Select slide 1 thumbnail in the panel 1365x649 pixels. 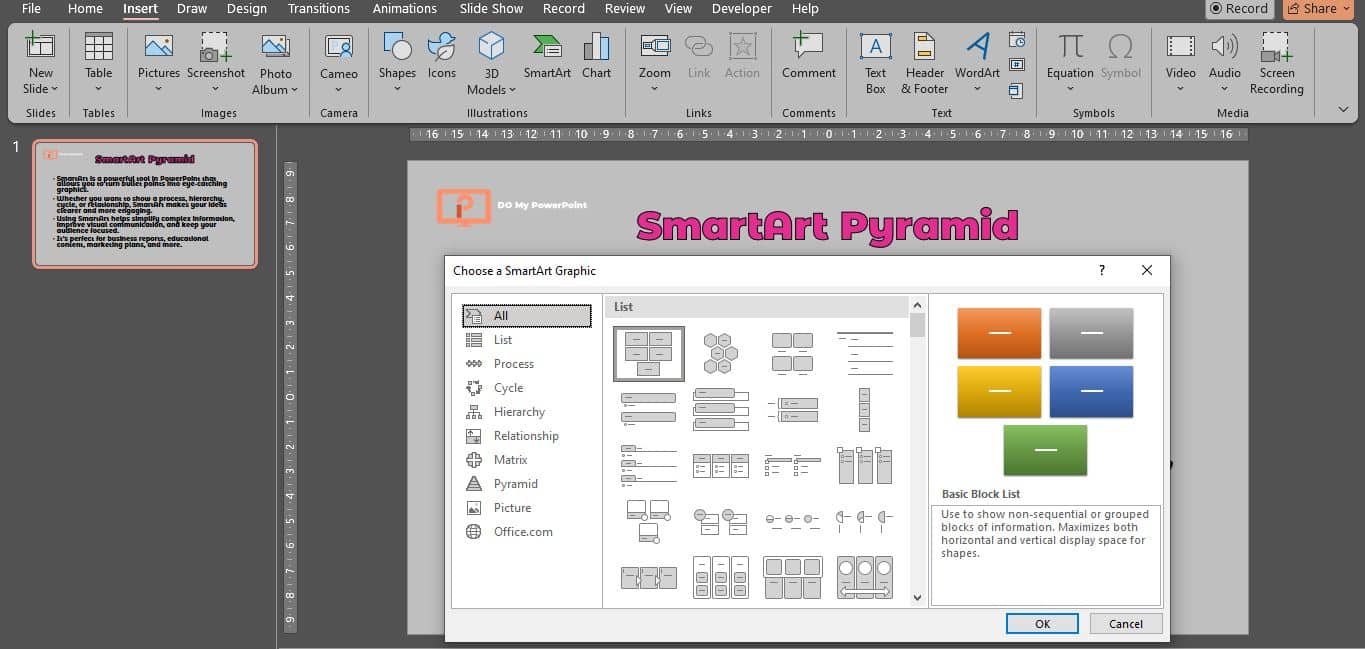(x=146, y=204)
